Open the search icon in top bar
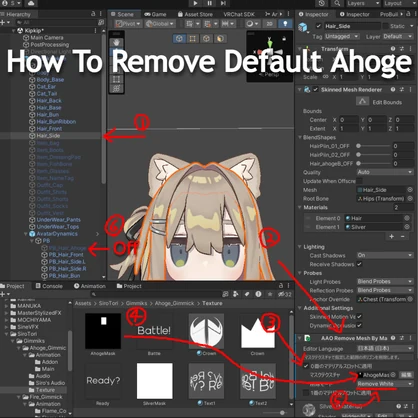The width and height of the screenshot is (418, 418). [x=337, y=3]
